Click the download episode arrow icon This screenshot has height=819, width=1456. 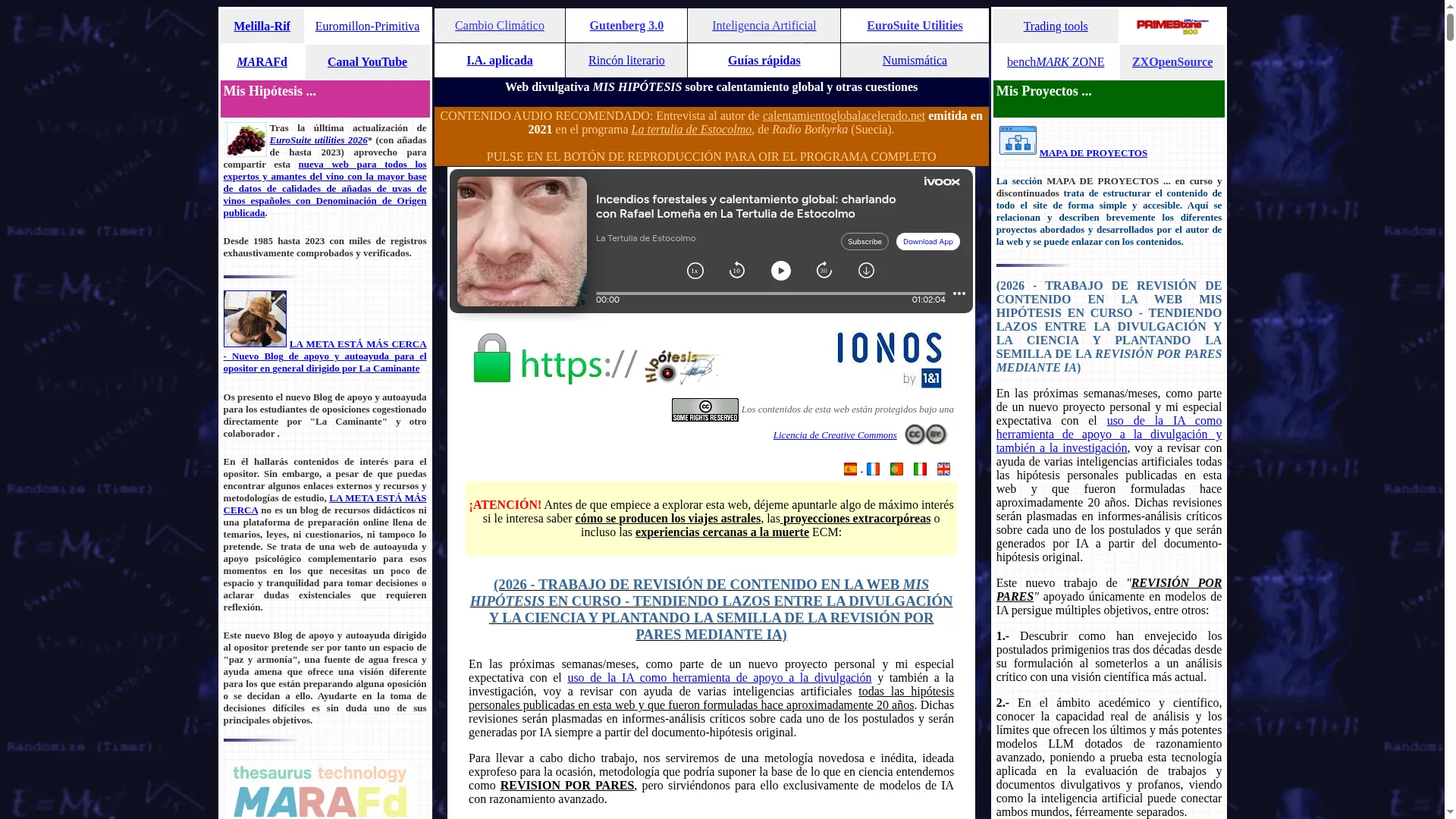click(x=866, y=271)
